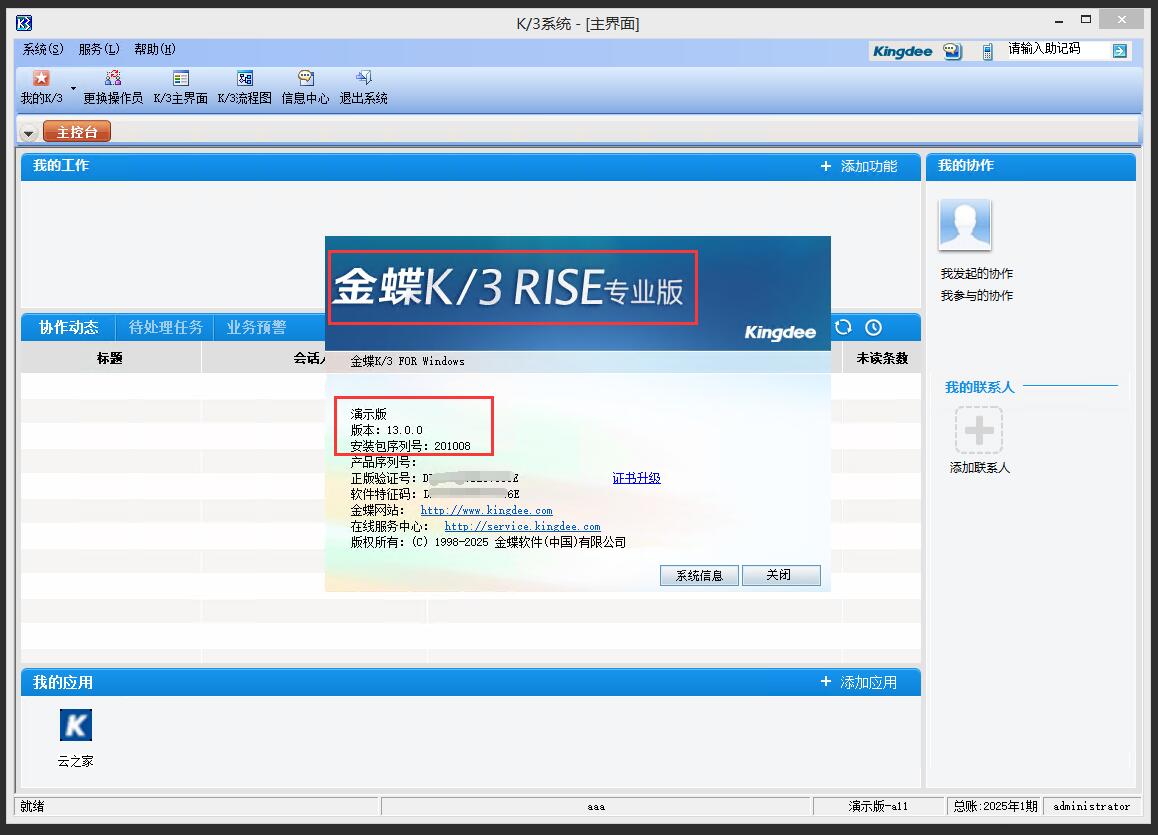
Task: Click 总账:2025年1期 in status bar
Action: [995, 807]
